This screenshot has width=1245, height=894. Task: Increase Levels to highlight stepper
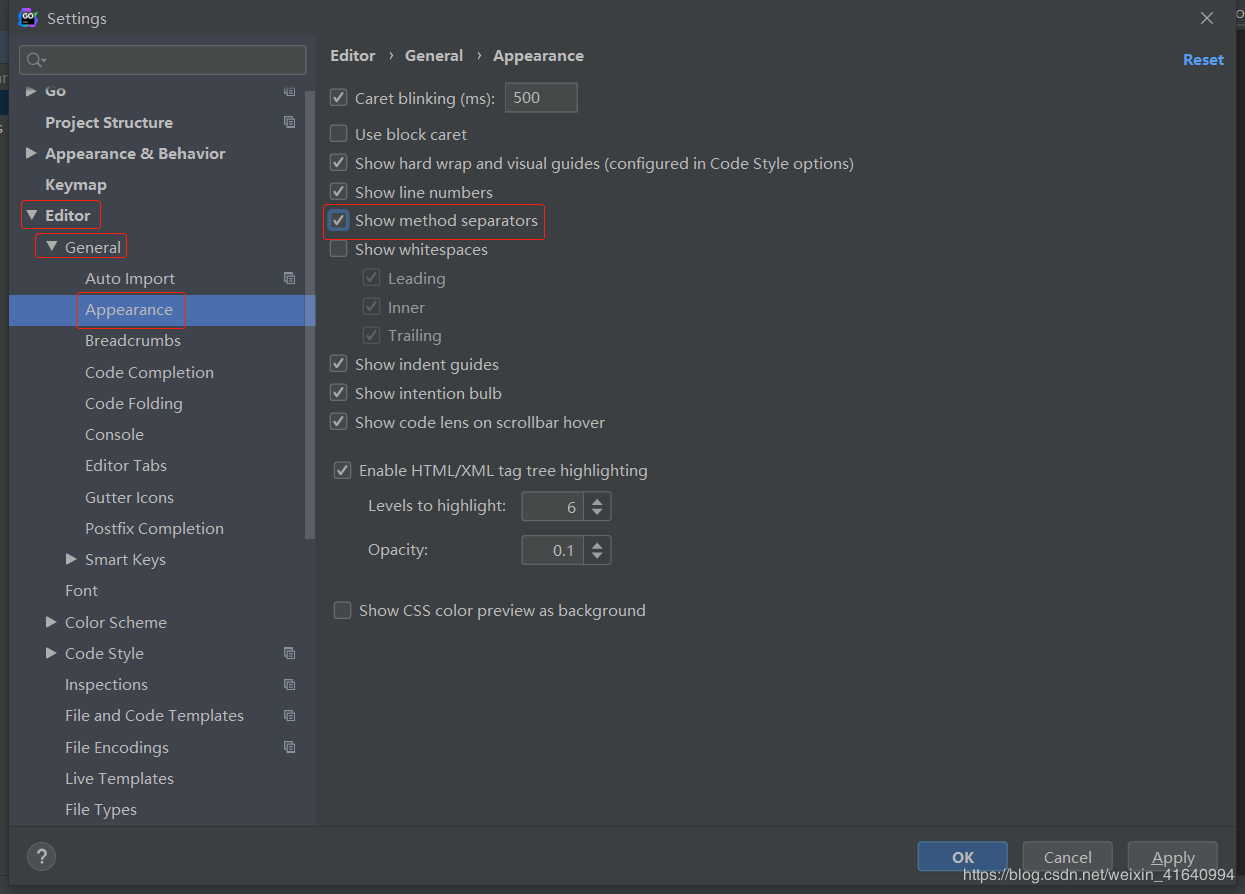(597, 500)
